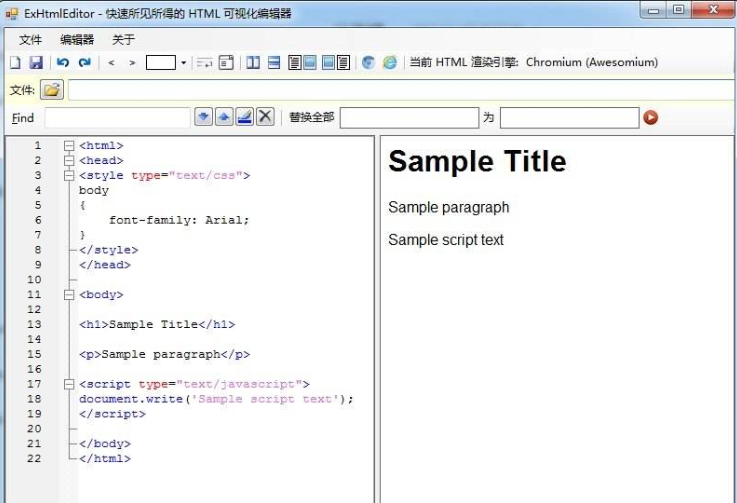Screen dimensions: 737x503
Task: Find previous match with the up-arrow button
Action: (224, 117)
